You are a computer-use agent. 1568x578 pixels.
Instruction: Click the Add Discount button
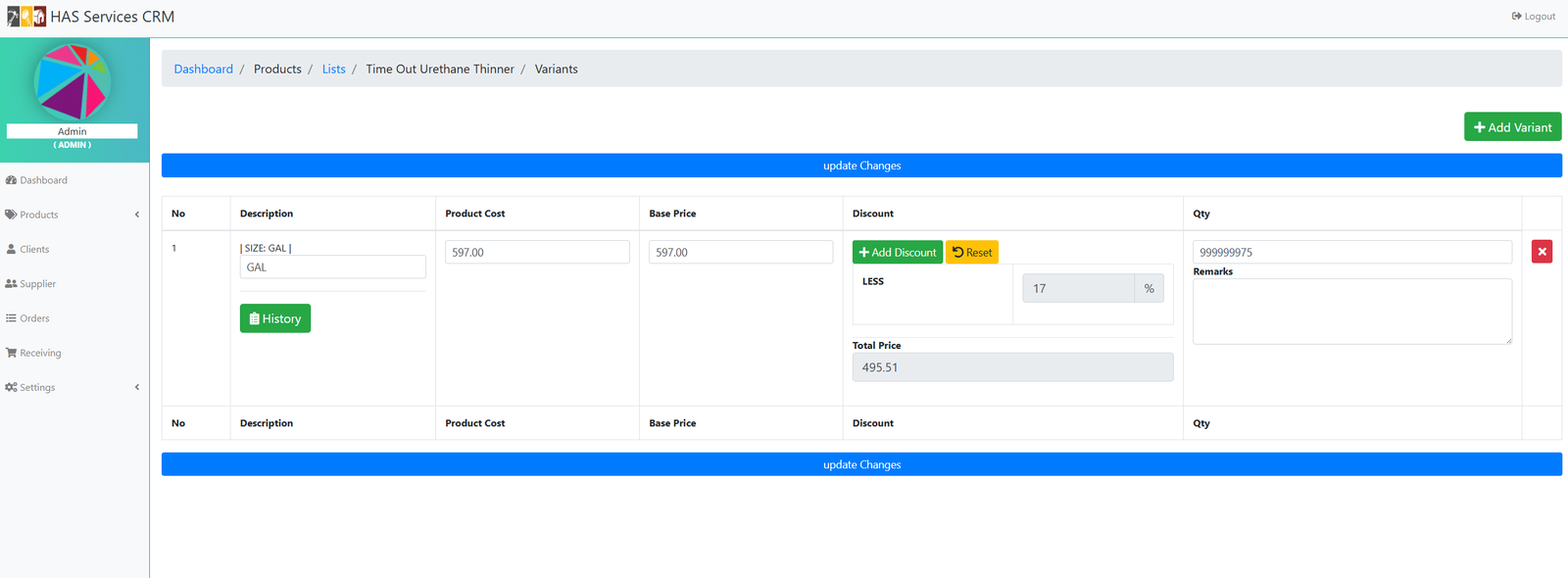(897, 253)
